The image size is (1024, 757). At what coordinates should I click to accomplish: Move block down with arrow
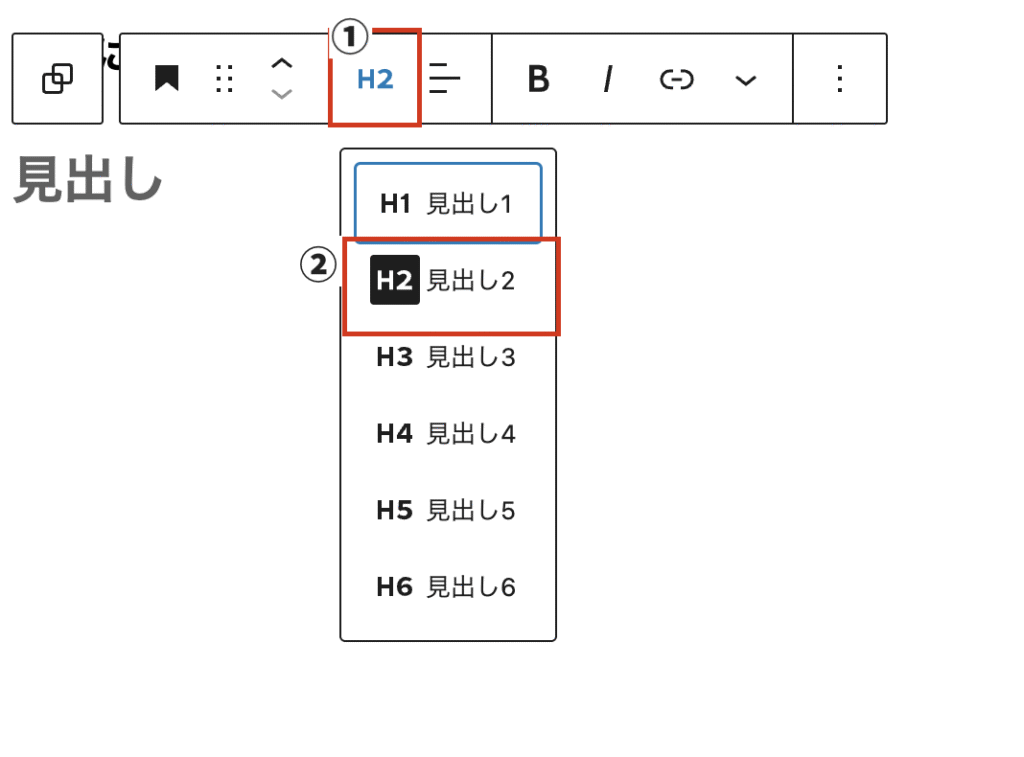283,94
